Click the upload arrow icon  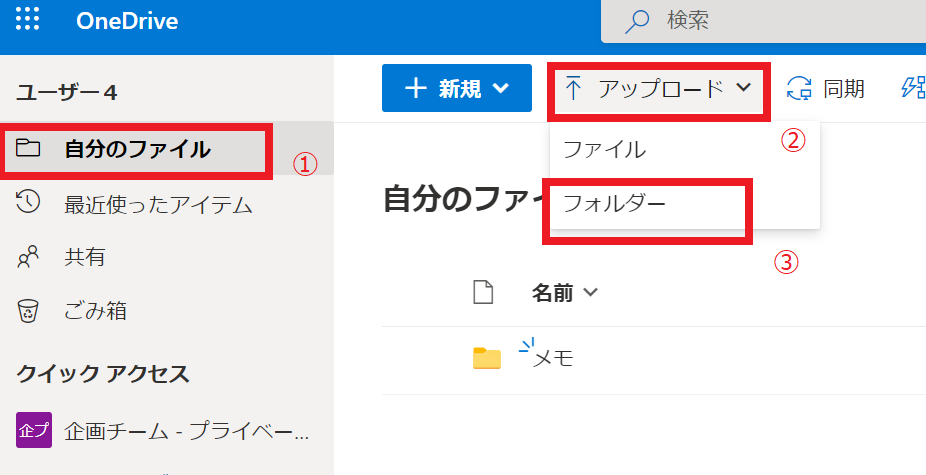point(573,89)
